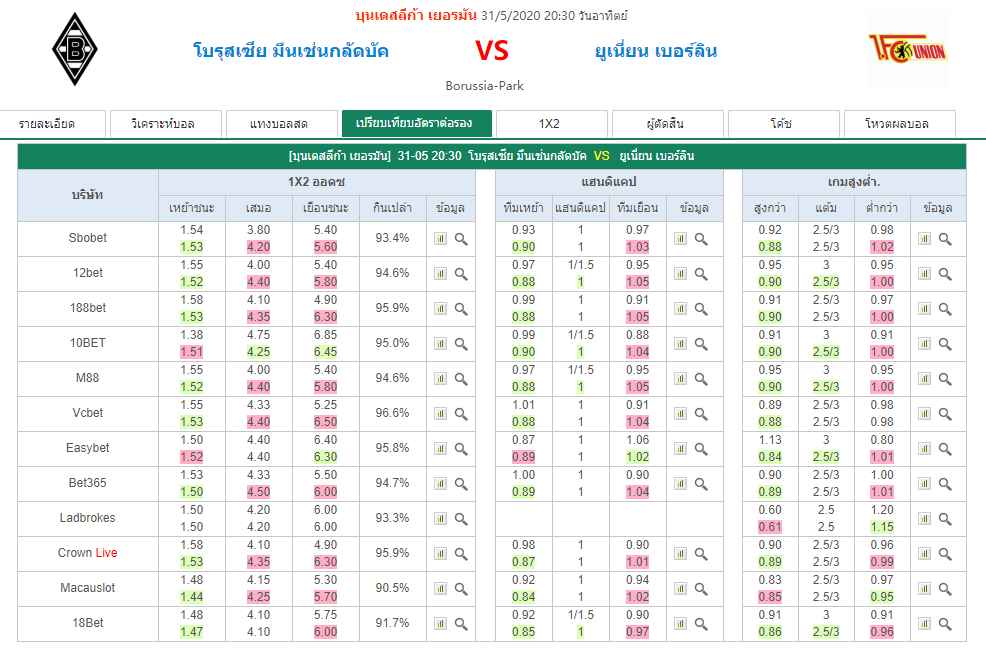
Task: Open the Ladbrokes 1X2 chart icon
Action: [440, 519]
